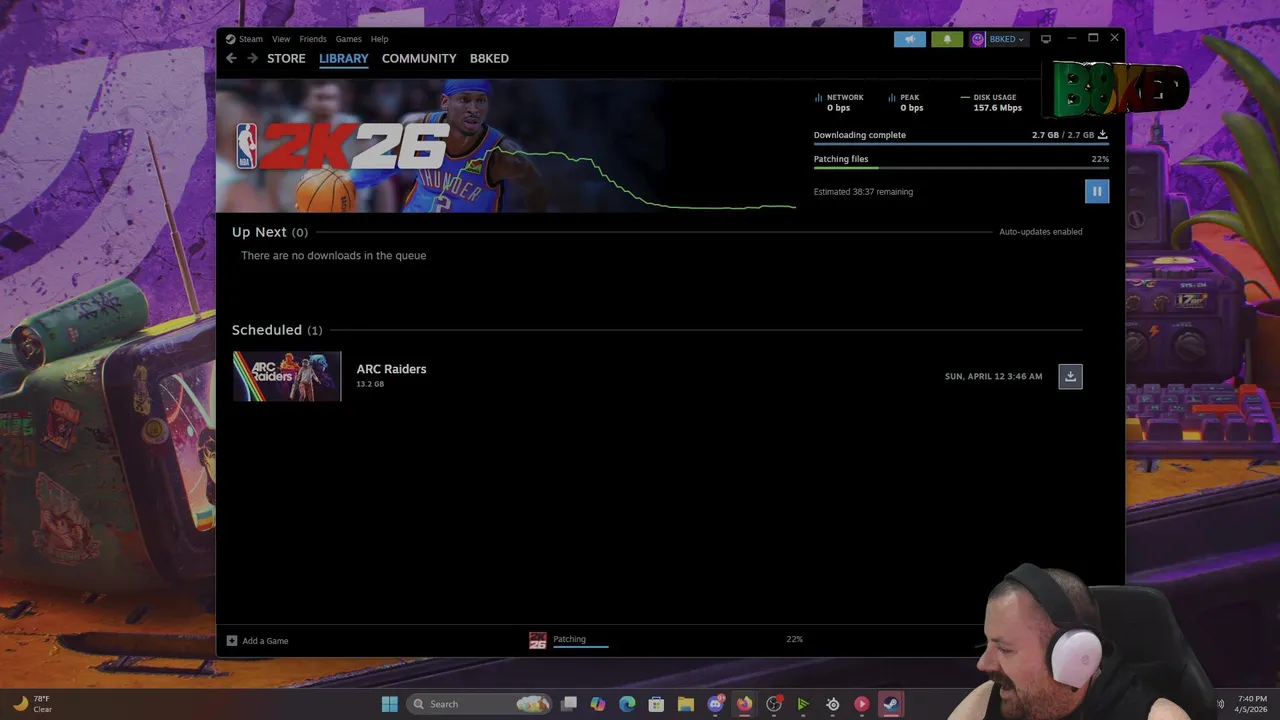Open SteelSeries app from the taskbar
Screen dimensions: 1280x720
832,704
